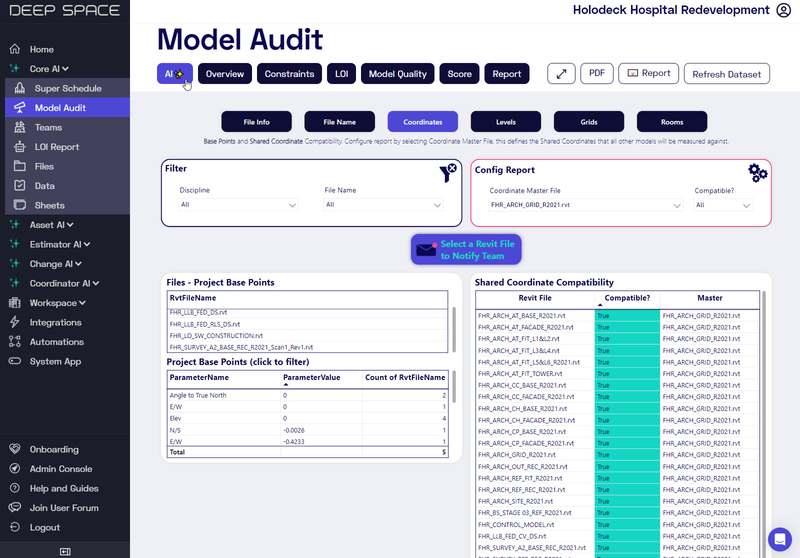Select the FHR_LLB_FED_DS.rvt row

click(200, 313)
